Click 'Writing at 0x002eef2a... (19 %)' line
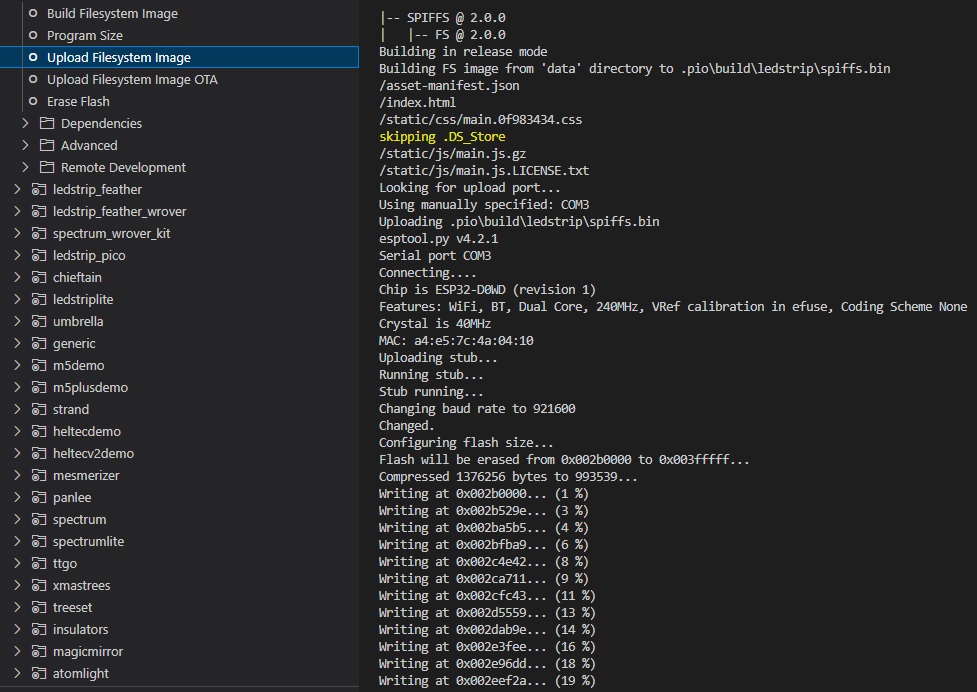The image size is (977, 692). (487, 681)
